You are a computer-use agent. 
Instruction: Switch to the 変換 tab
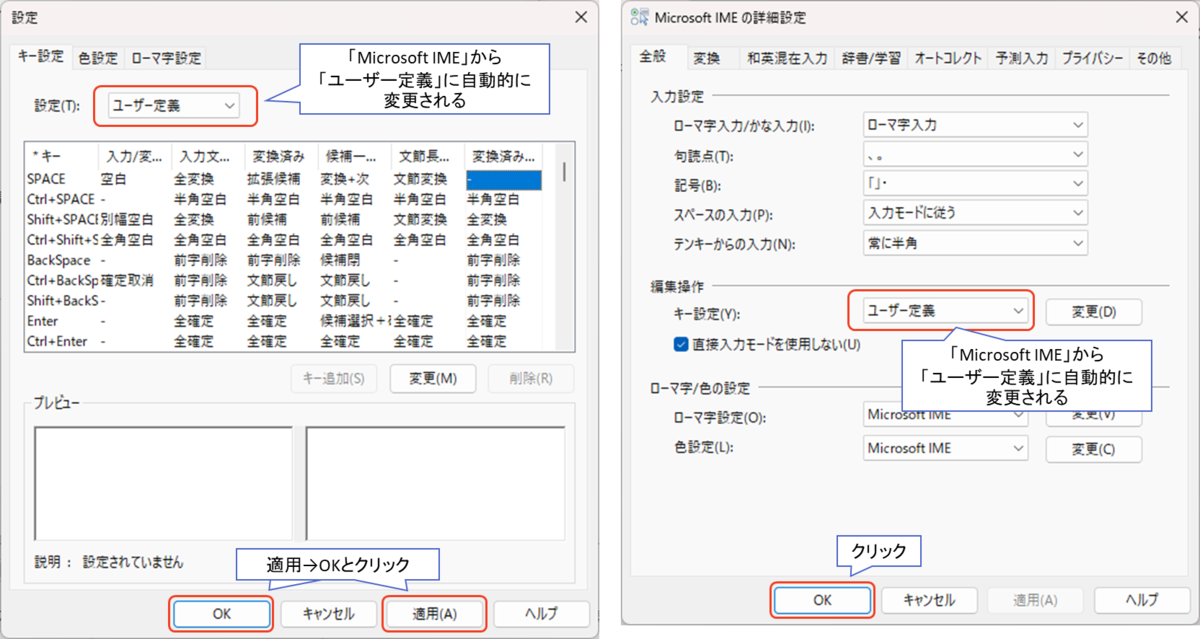tap(709, 58)
